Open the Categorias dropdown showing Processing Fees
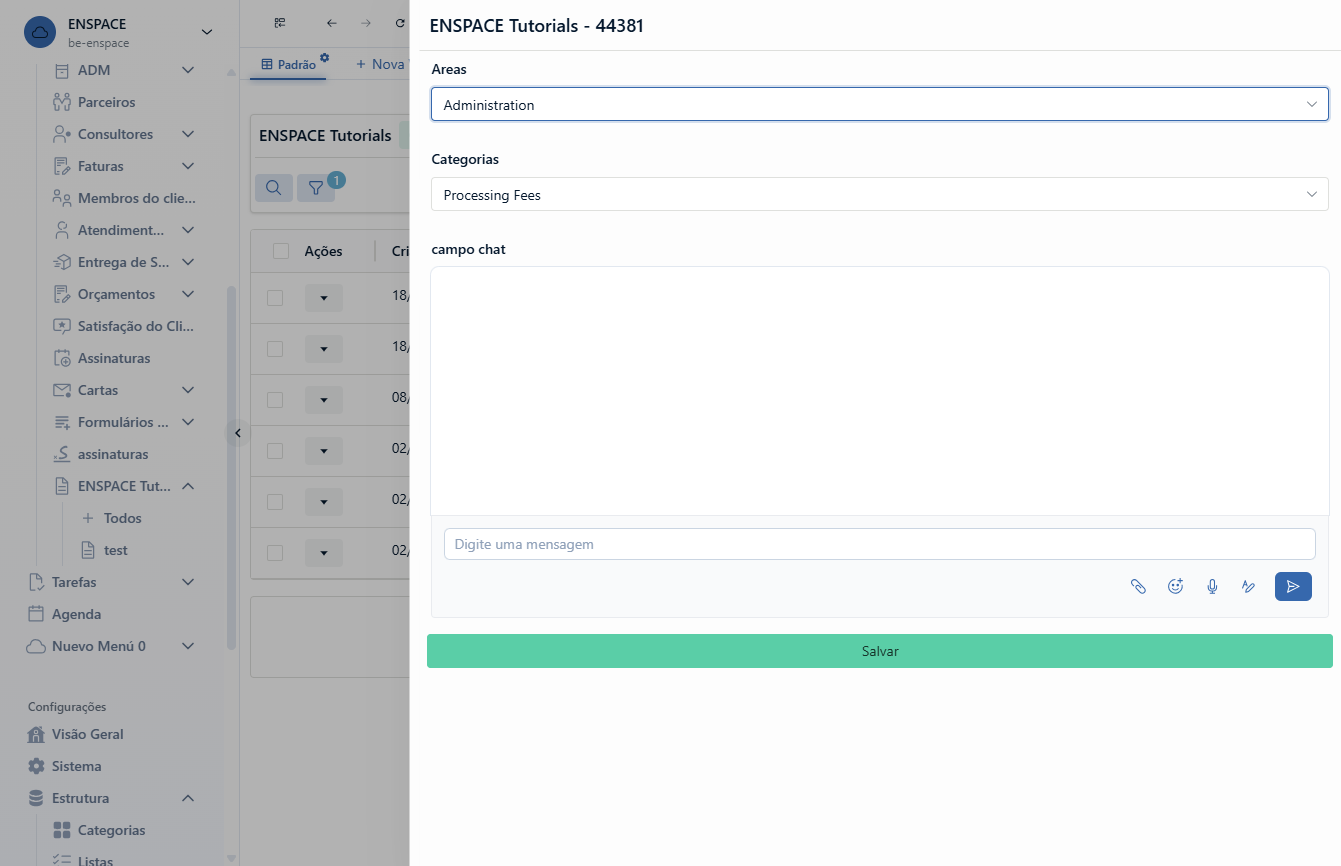This screenshot has height=866, width=1341. (x=880, y=195)
